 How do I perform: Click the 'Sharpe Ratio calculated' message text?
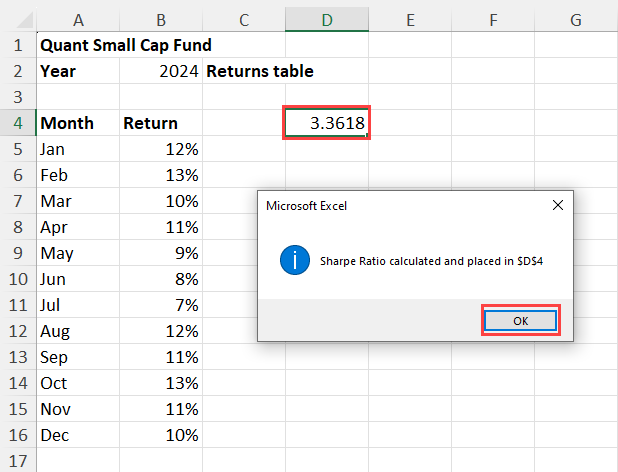431,261
